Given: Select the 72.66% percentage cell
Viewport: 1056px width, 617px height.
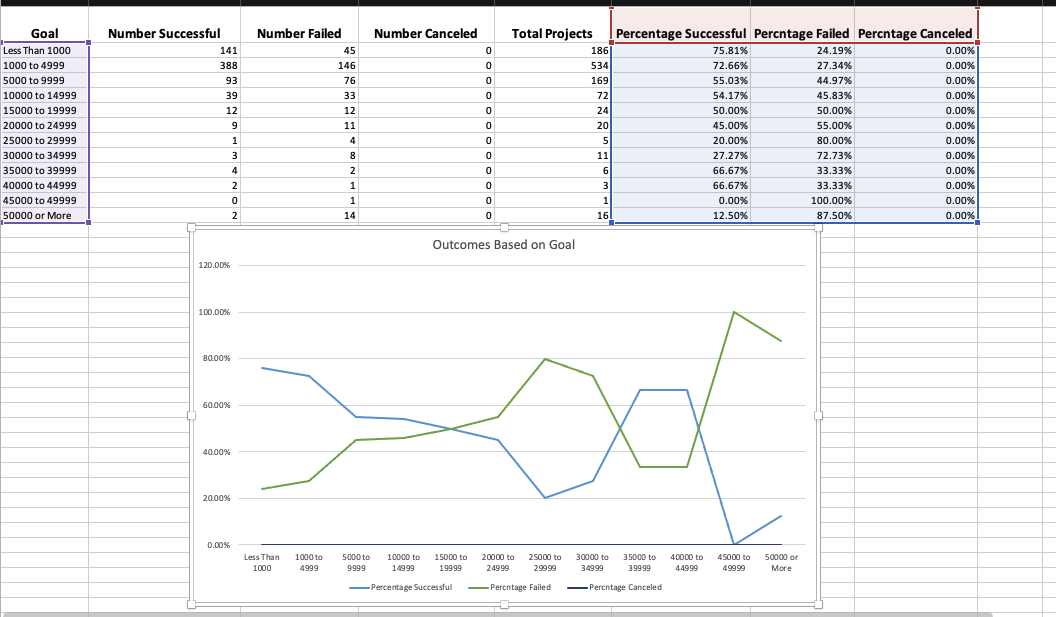Looking at the screenshot, I should click(x=681, y=65).
